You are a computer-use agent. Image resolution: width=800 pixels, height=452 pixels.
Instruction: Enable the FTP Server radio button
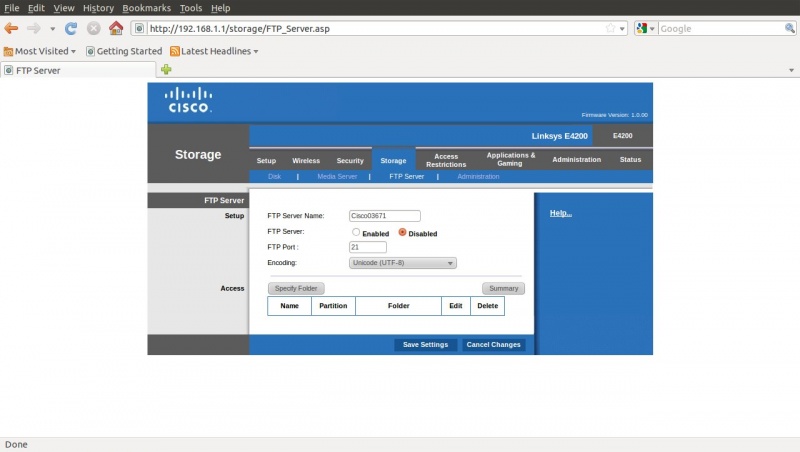tap(356, 232)
